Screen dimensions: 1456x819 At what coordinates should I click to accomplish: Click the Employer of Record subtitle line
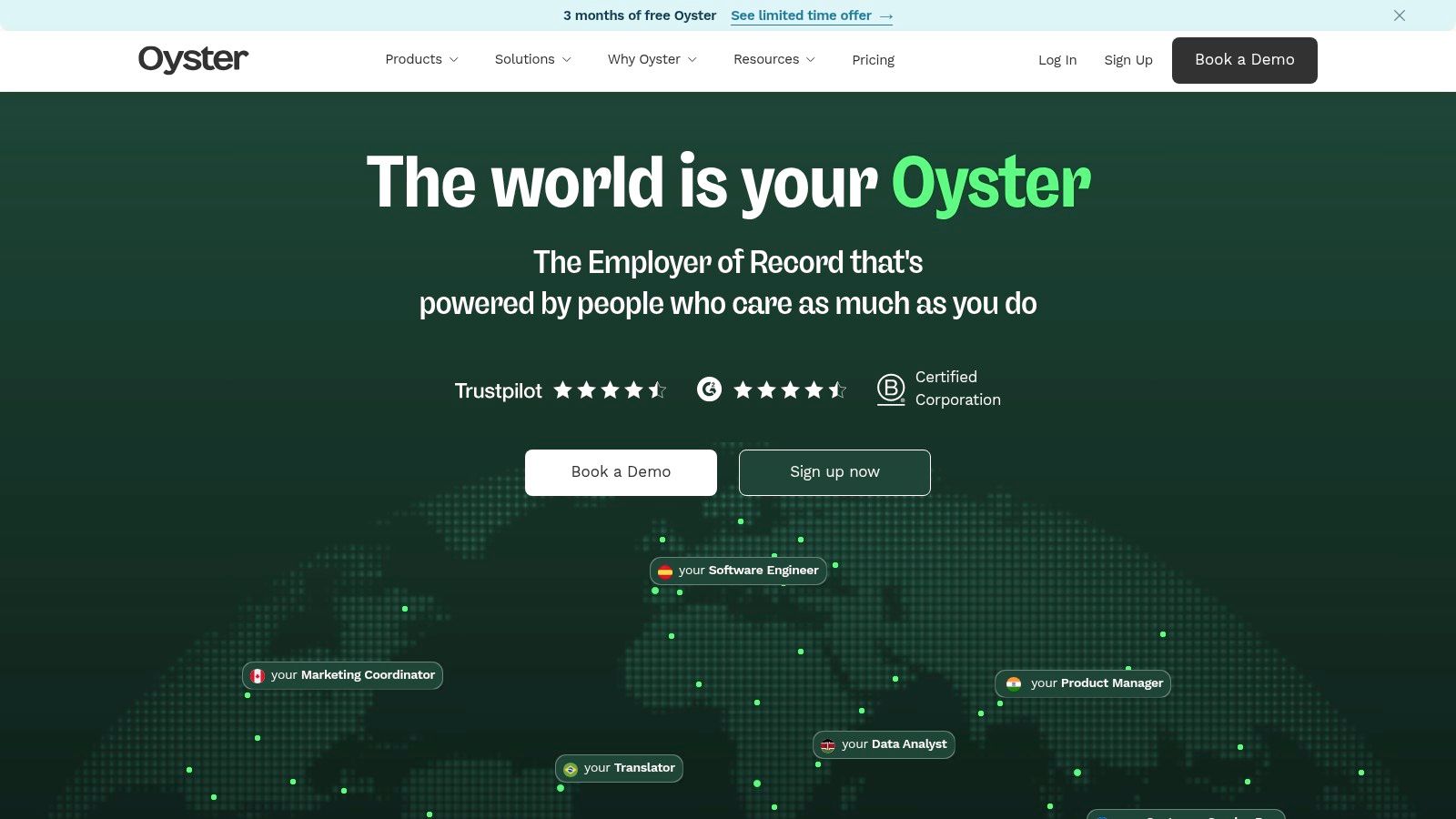pos(728,262)
